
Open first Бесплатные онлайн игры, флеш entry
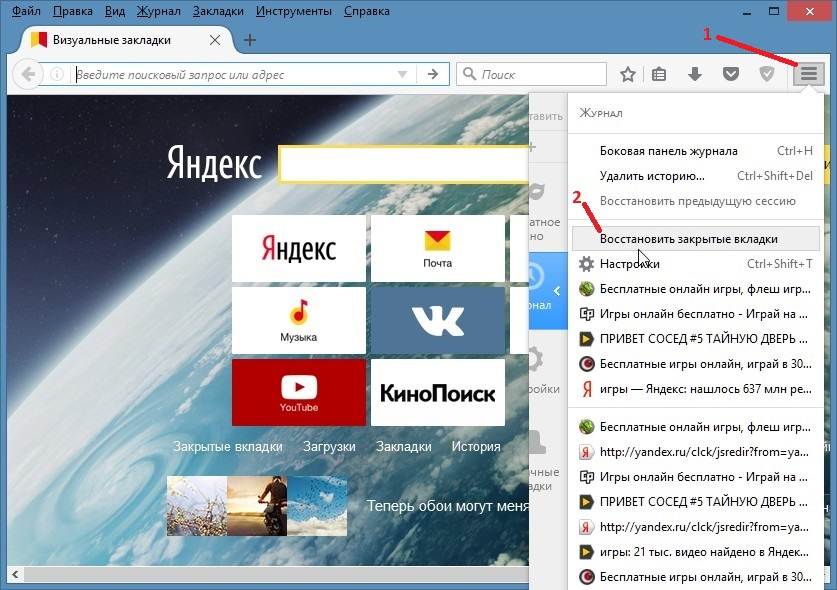click(x=696, y=289)
